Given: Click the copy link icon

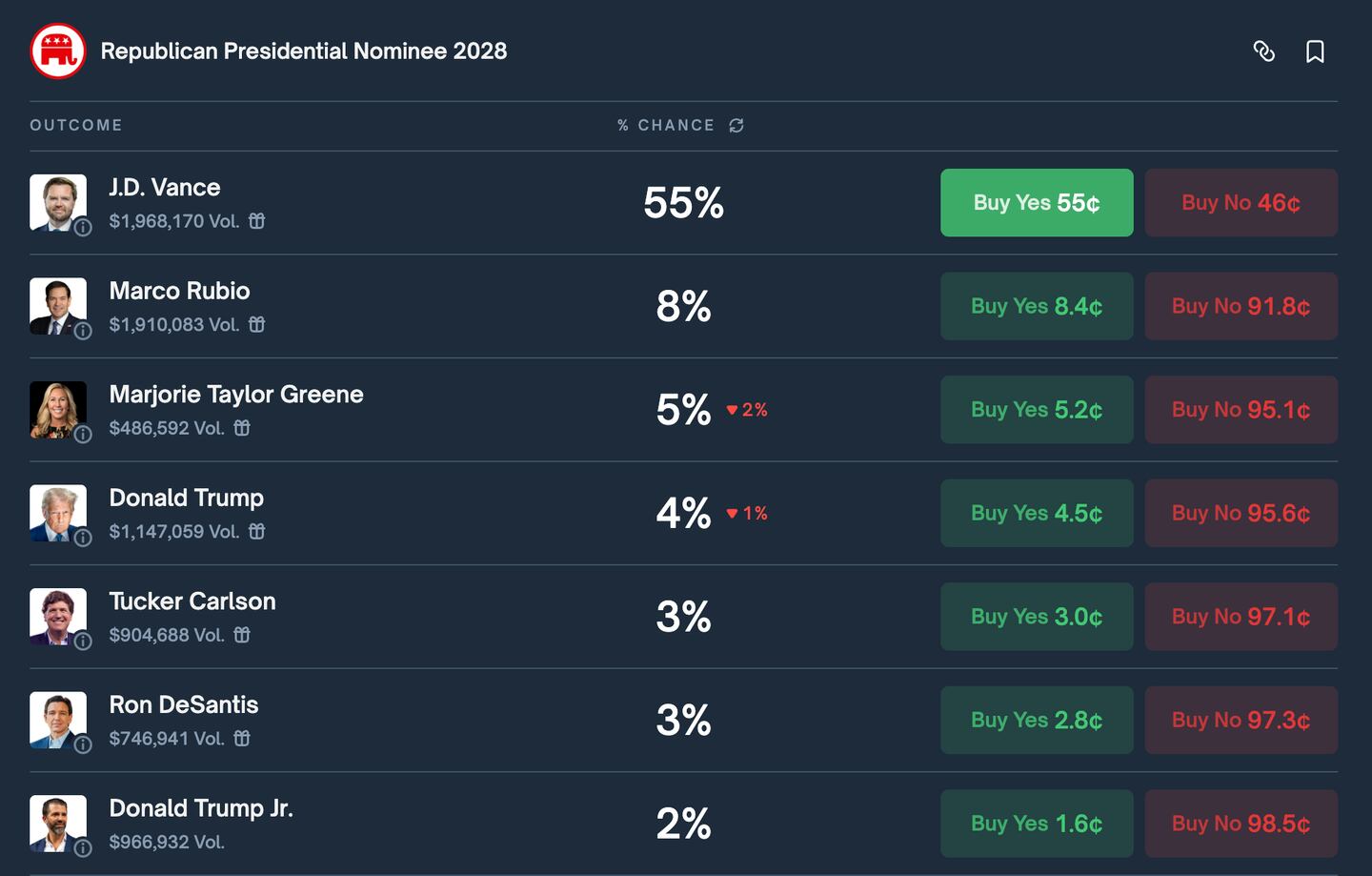Looking at the screenshot, I should click(1263, 51).
